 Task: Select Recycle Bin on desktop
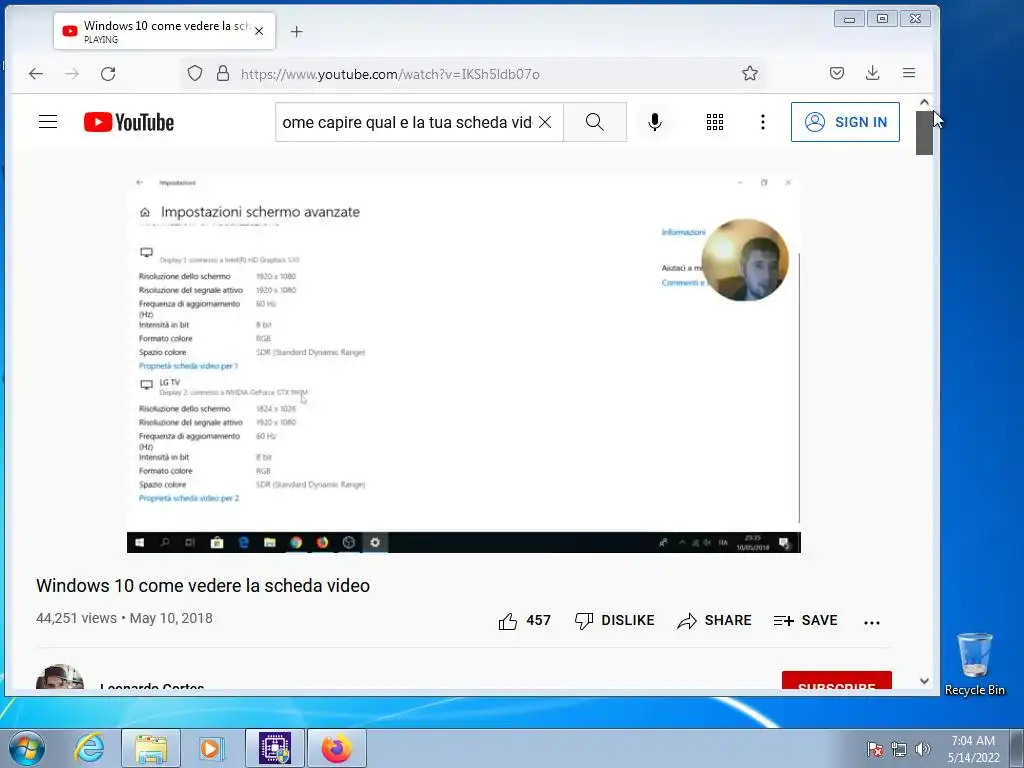[x=974, y=664]
